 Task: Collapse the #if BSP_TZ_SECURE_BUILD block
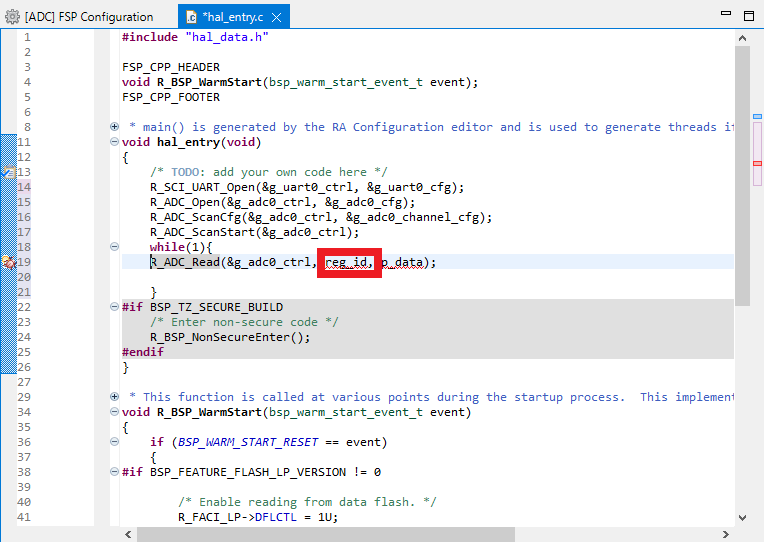(x=115, y=307)
